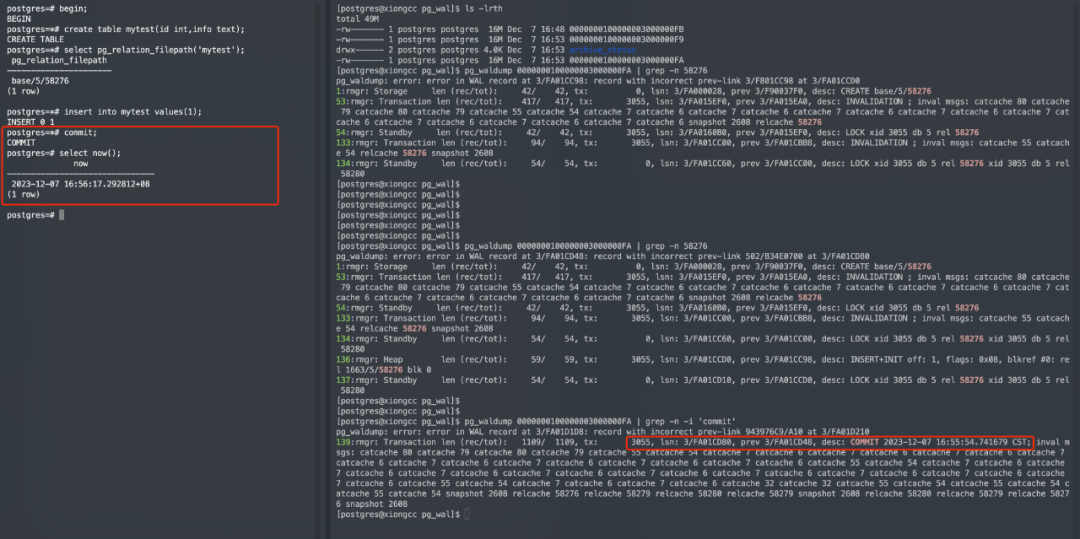Place cursor at final 'postgres=#' prompt in psql
The image size is (1080, 539).
coord(61,215)
